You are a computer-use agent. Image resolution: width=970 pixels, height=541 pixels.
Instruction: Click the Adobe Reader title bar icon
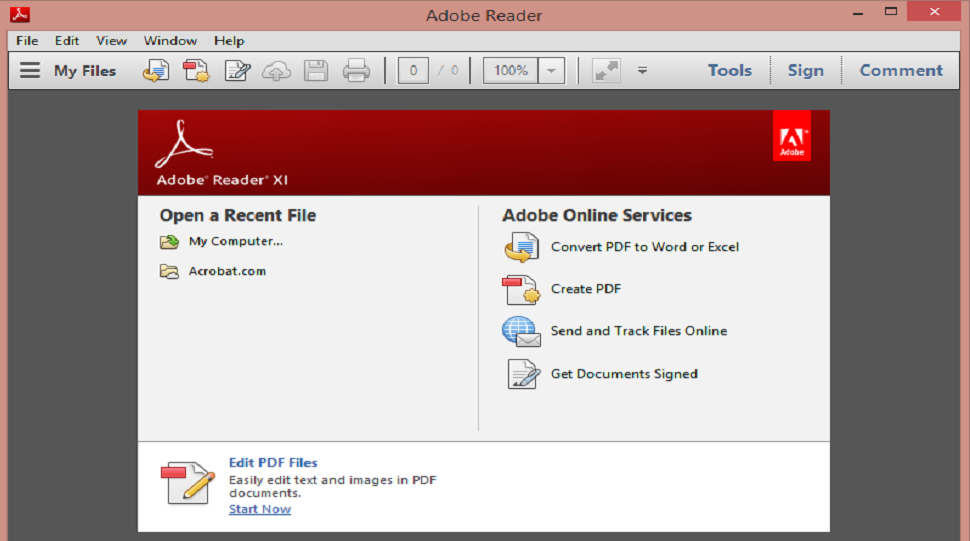pyautogui.click(x=20, y=14)
